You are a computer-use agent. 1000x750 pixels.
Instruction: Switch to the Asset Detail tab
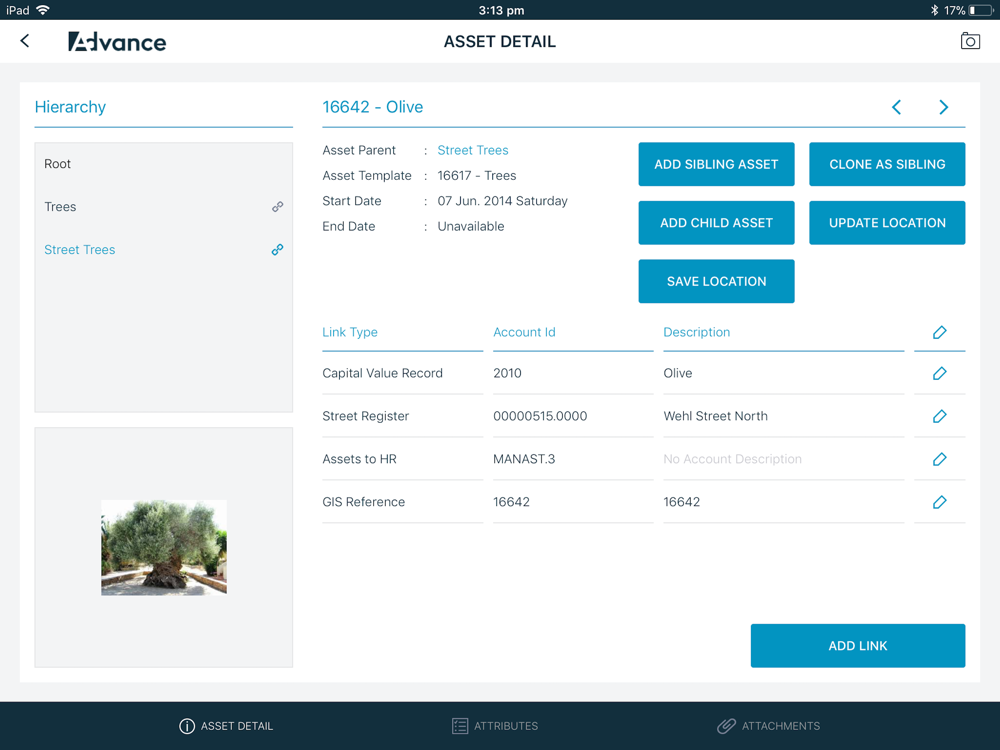click(226, 726)
